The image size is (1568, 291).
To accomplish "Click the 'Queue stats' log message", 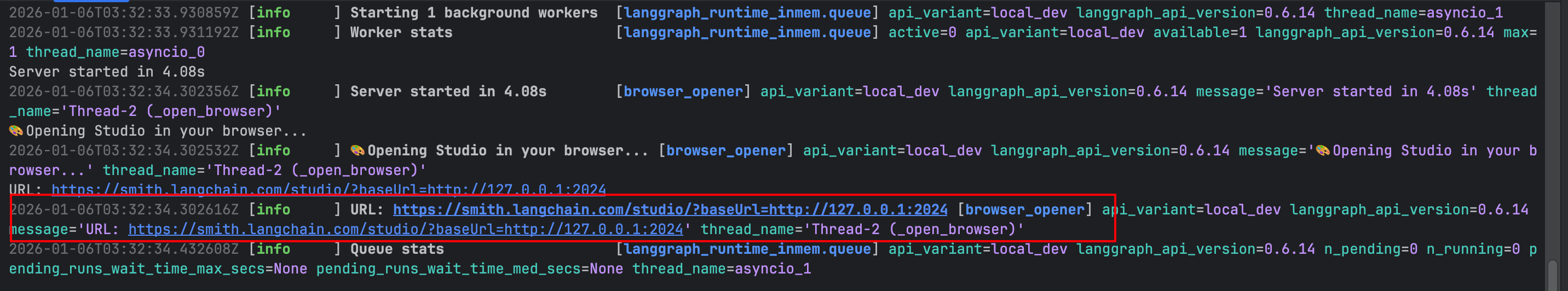I will click(397, 249).
